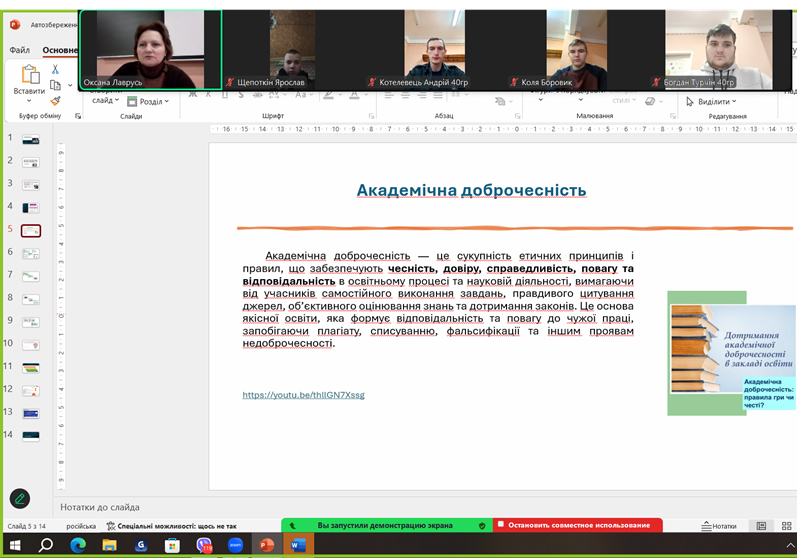Open Microsoft Edge from the taskbar

click(78, 545)
